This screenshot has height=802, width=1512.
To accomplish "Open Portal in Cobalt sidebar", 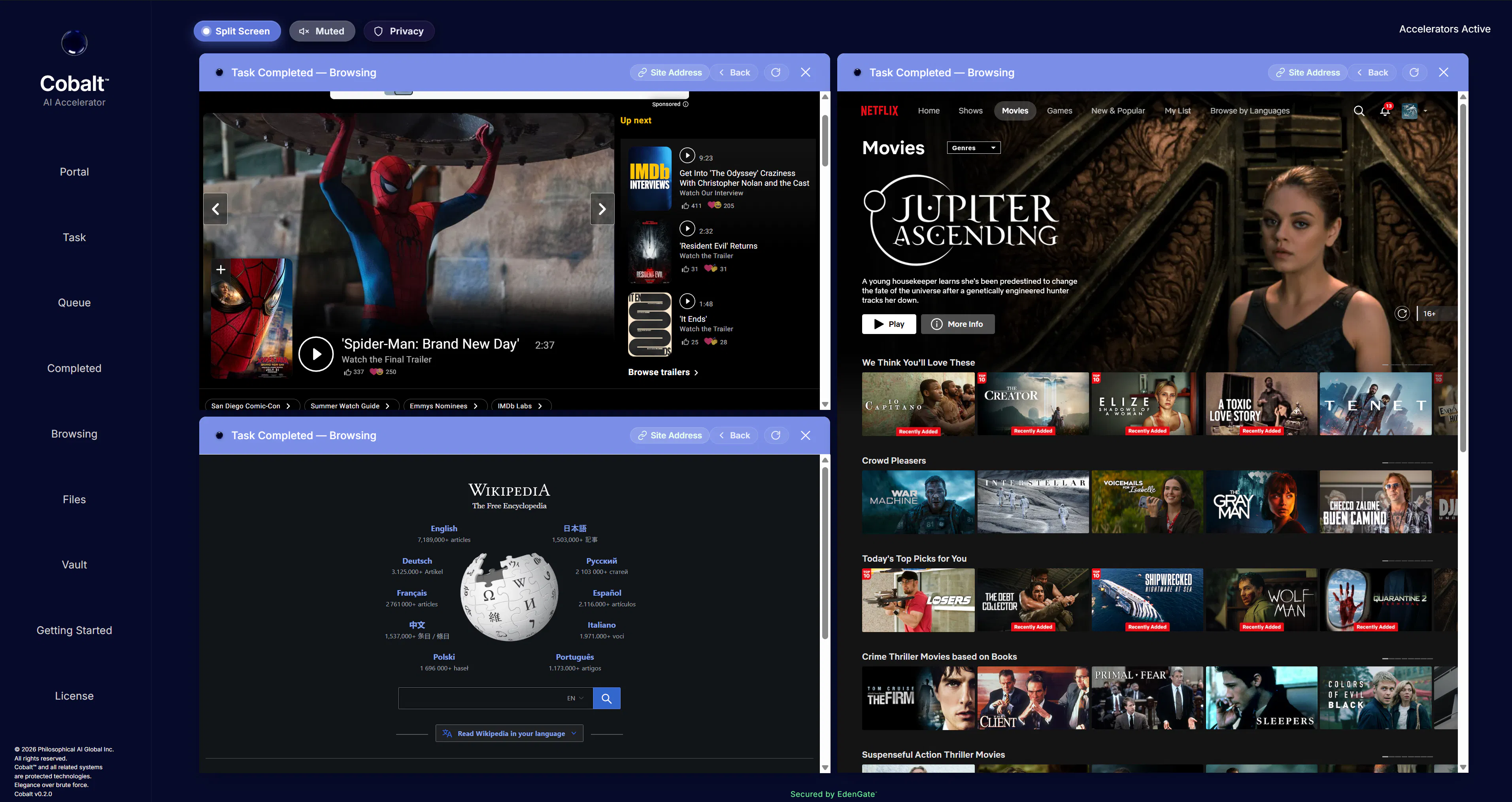I will tap(74, 172).
